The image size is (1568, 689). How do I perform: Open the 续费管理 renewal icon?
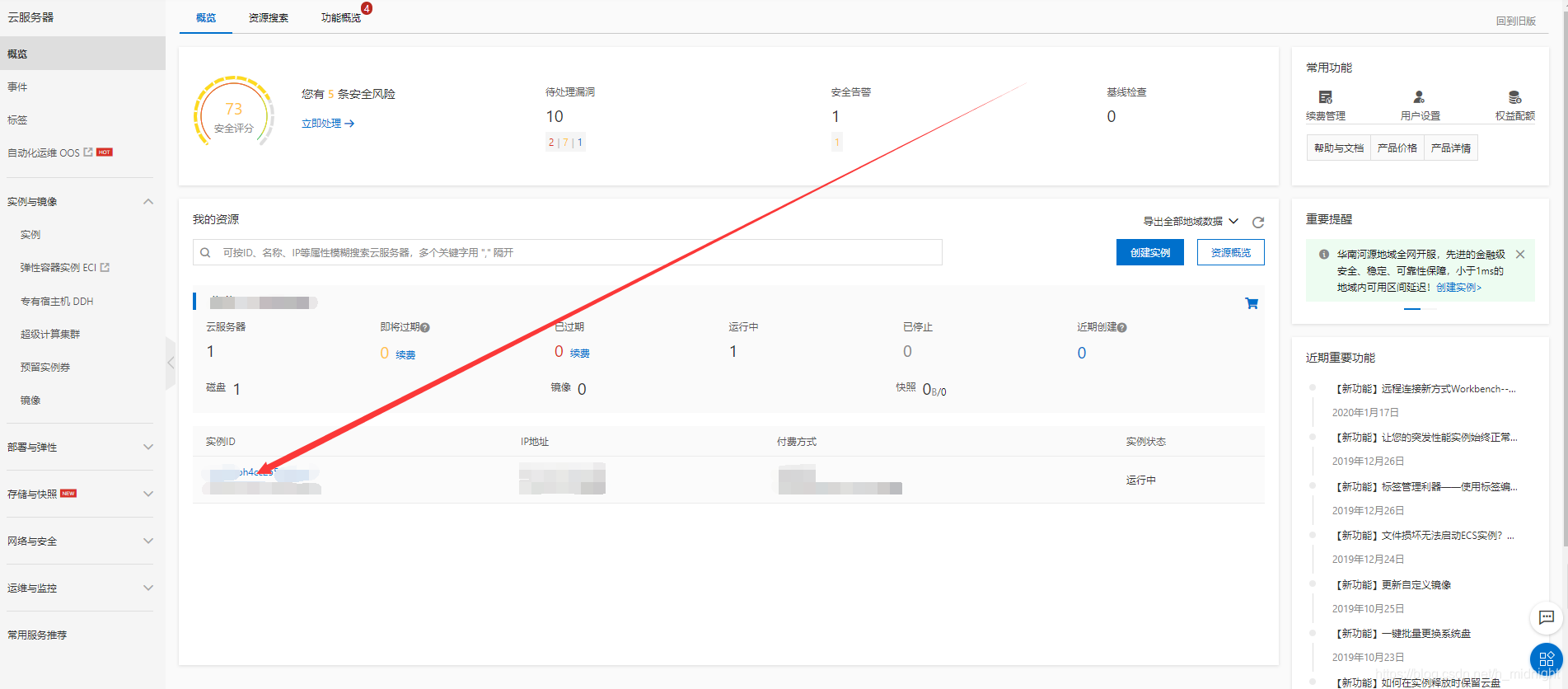pos(1325,97)
